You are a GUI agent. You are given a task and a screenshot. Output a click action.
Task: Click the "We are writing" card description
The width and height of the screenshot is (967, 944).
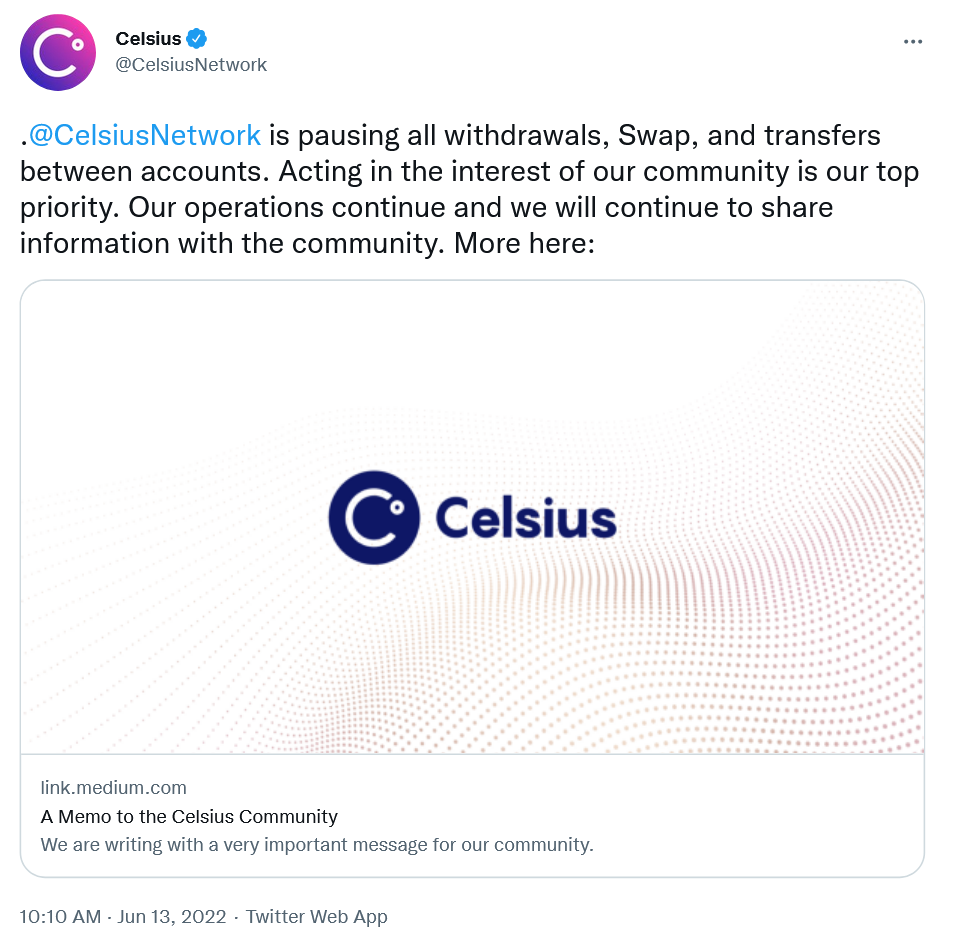[x=317, y=844]
